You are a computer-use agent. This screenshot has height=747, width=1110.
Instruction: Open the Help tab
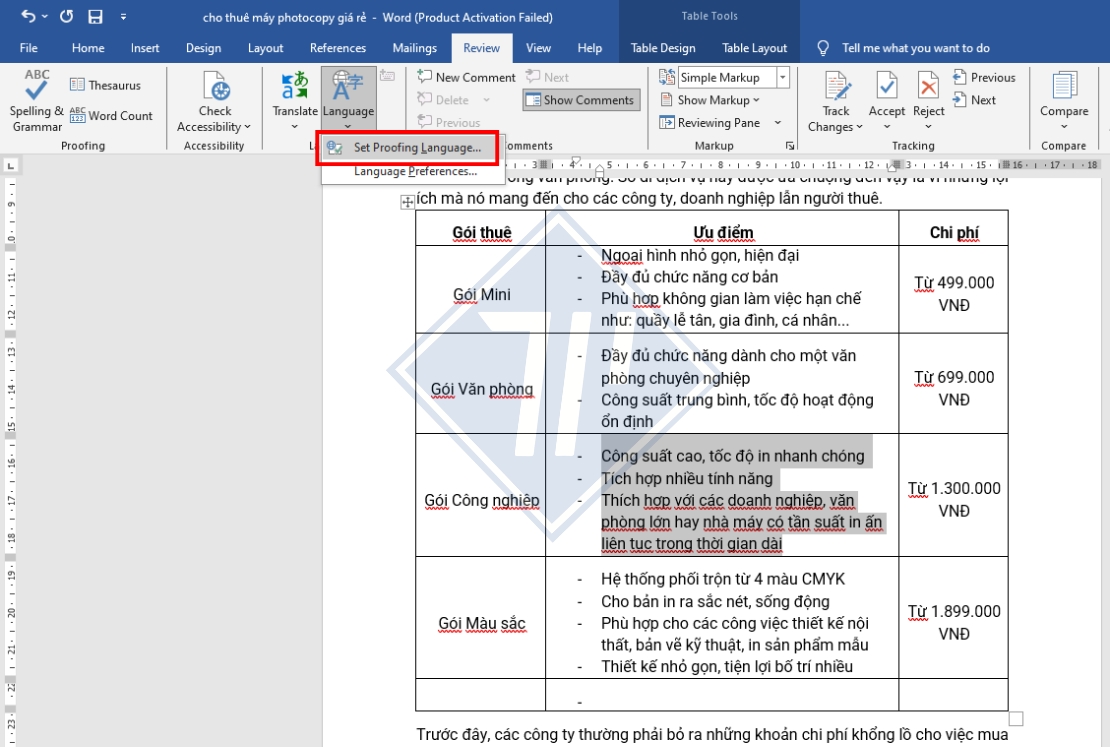589,47
